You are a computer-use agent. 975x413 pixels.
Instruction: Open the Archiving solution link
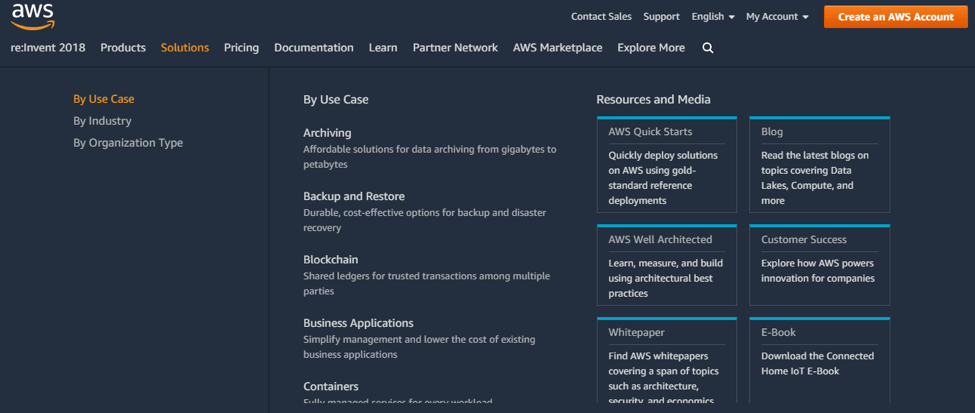(327, 133)
